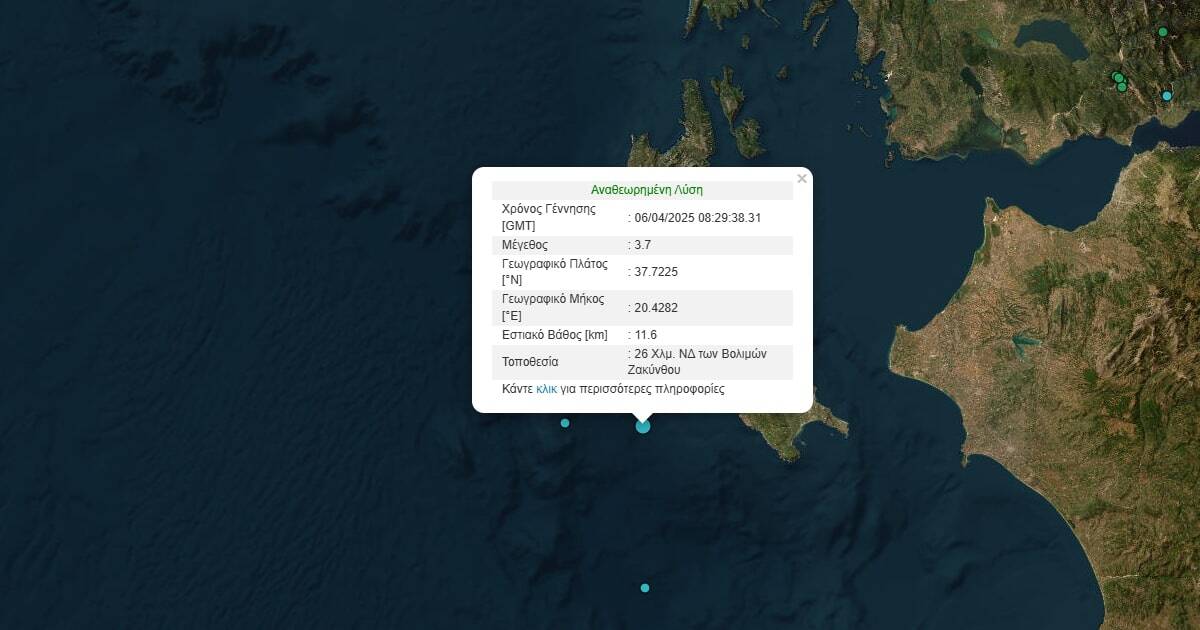The width and height of the screenshot is (1200, 630).
Task: Open the 'κλικ' link for more information
Action: [x=546, y=389]
